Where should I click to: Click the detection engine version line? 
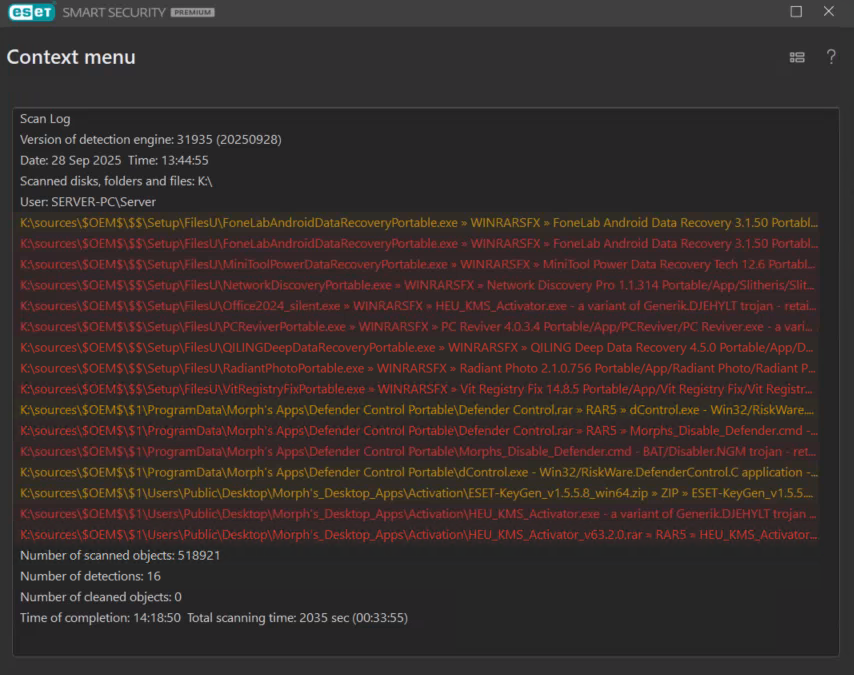150,139
